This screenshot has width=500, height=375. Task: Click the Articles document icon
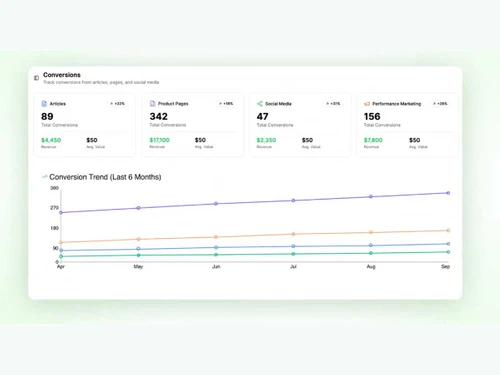point(44,104)
